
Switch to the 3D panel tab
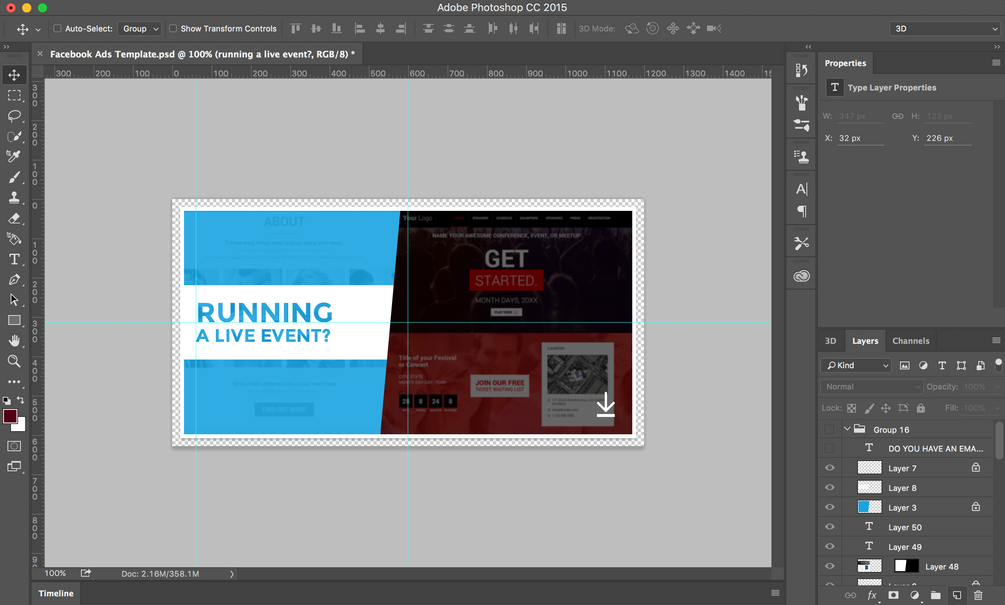click(x=831, y=340)
